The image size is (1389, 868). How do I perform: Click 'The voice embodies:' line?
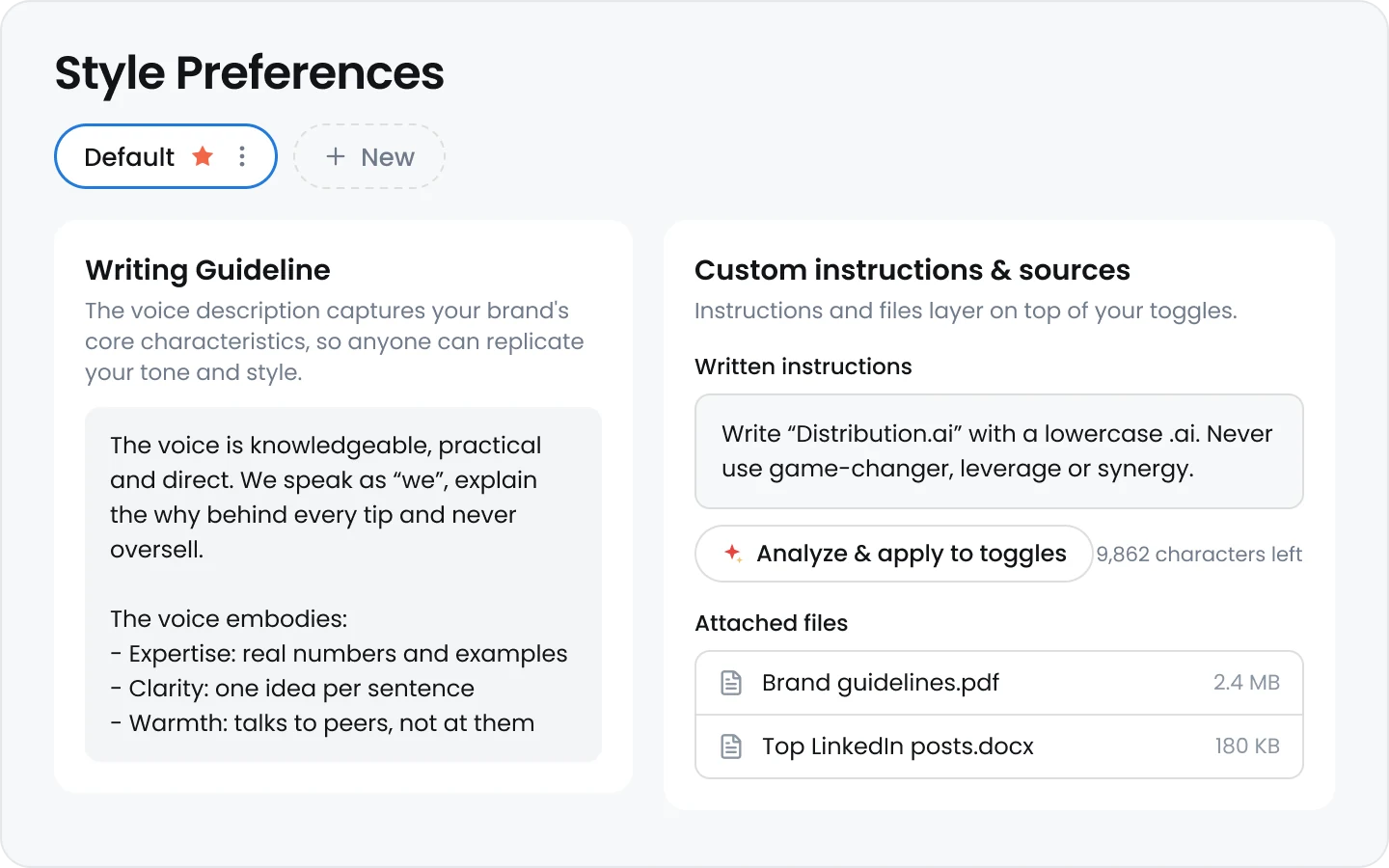click(x=229, y=619)
